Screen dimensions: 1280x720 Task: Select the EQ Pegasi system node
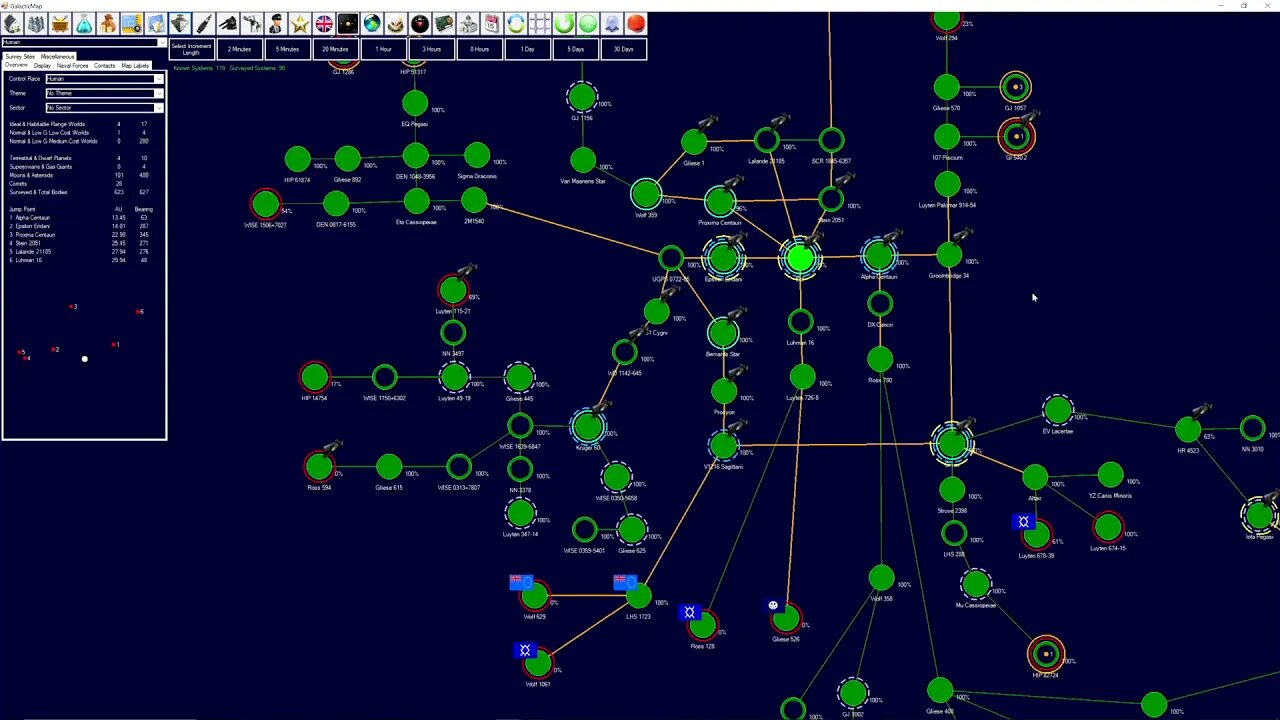point(415,103)
